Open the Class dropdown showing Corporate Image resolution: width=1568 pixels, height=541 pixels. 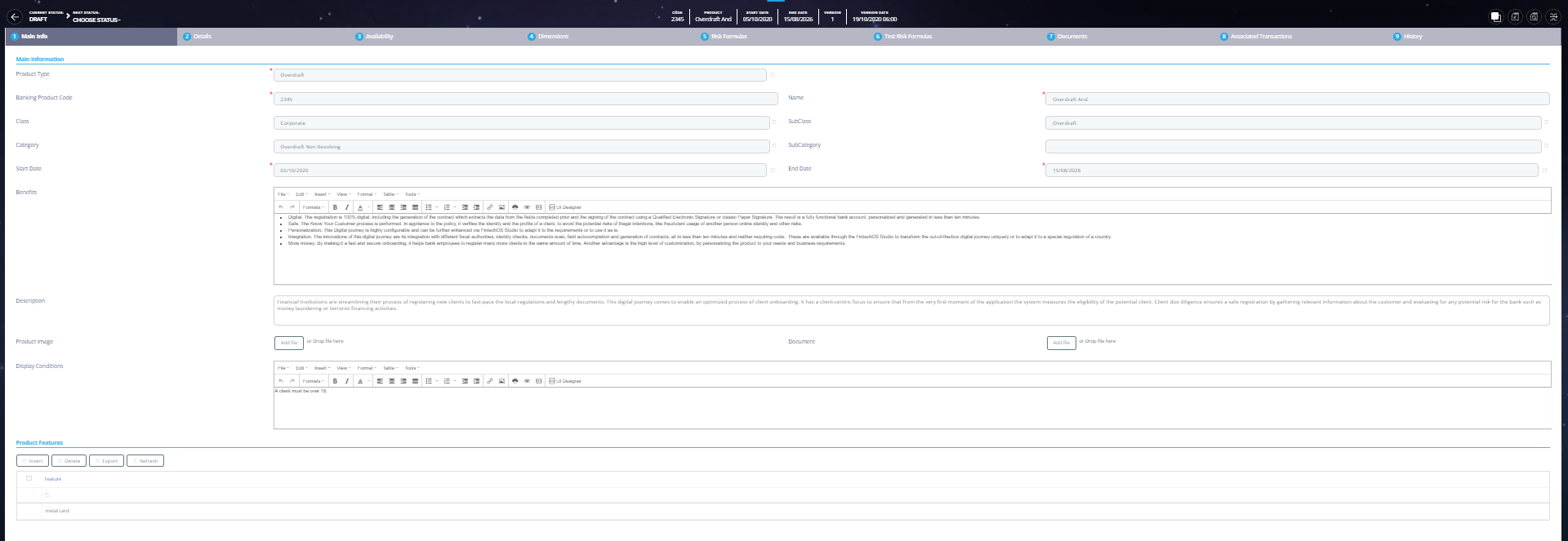[521, 123]
